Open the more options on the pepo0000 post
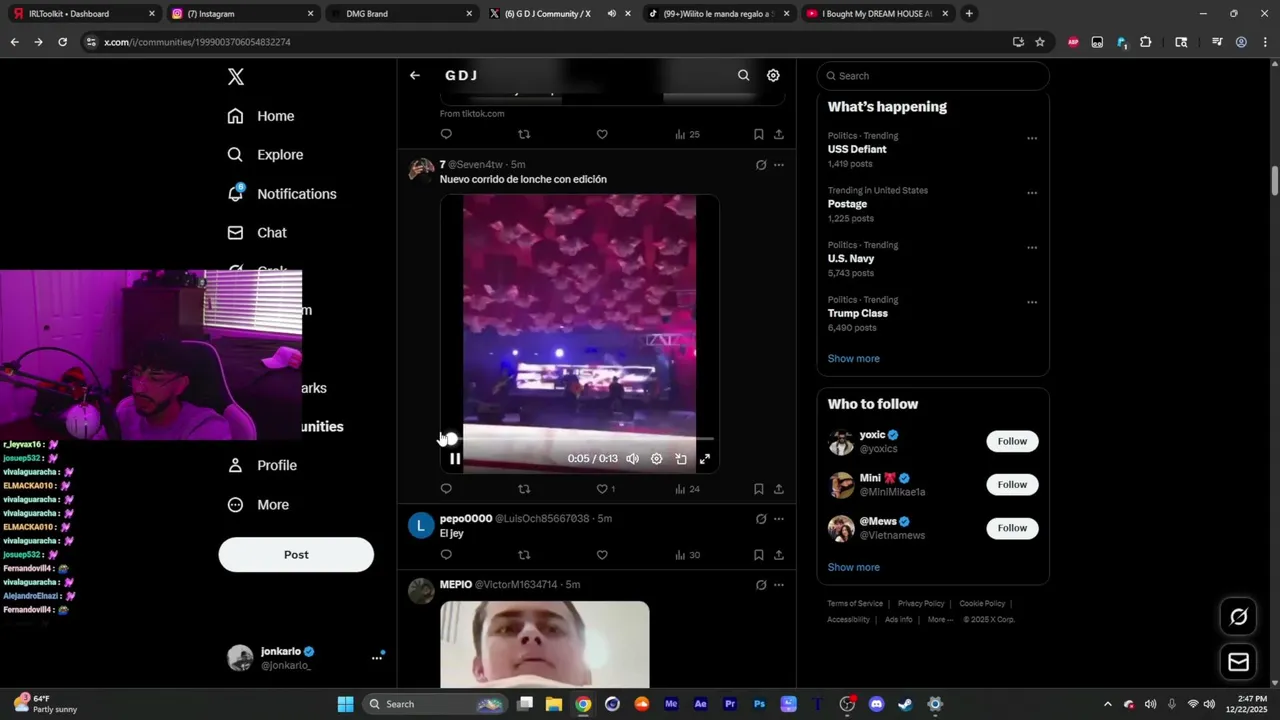This screenshot has height=720, width=1280. click(779, 519)
